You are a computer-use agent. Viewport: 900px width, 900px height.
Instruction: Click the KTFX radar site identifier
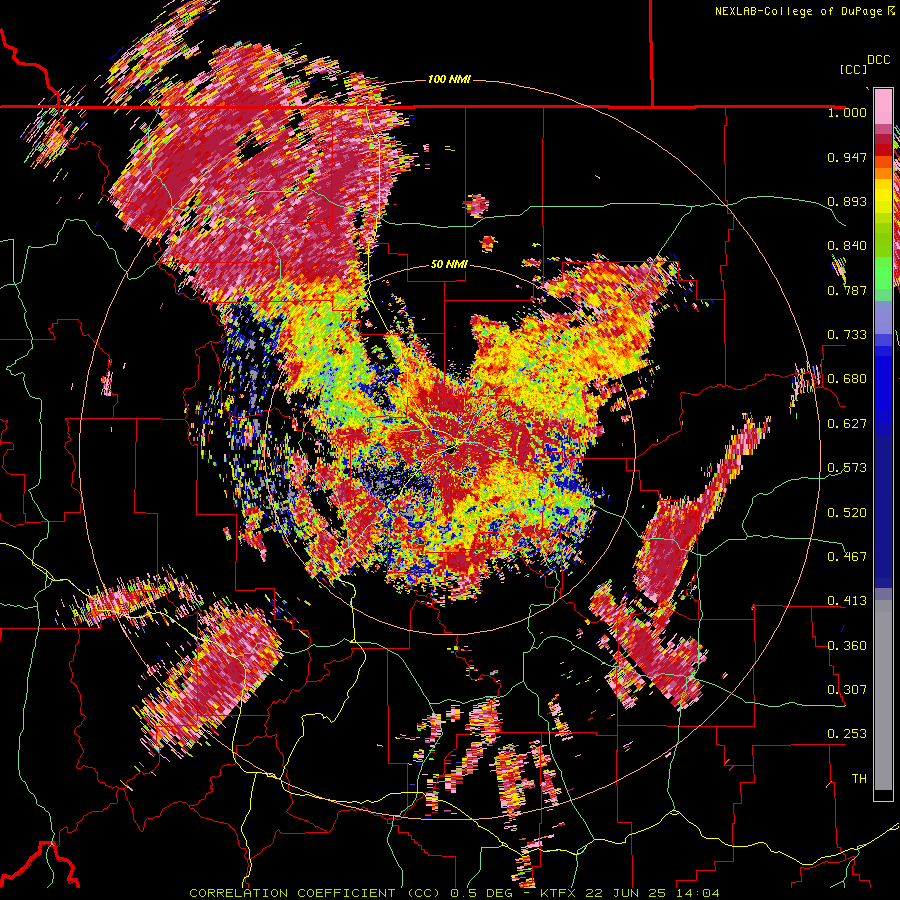click(x=559, y=893)
